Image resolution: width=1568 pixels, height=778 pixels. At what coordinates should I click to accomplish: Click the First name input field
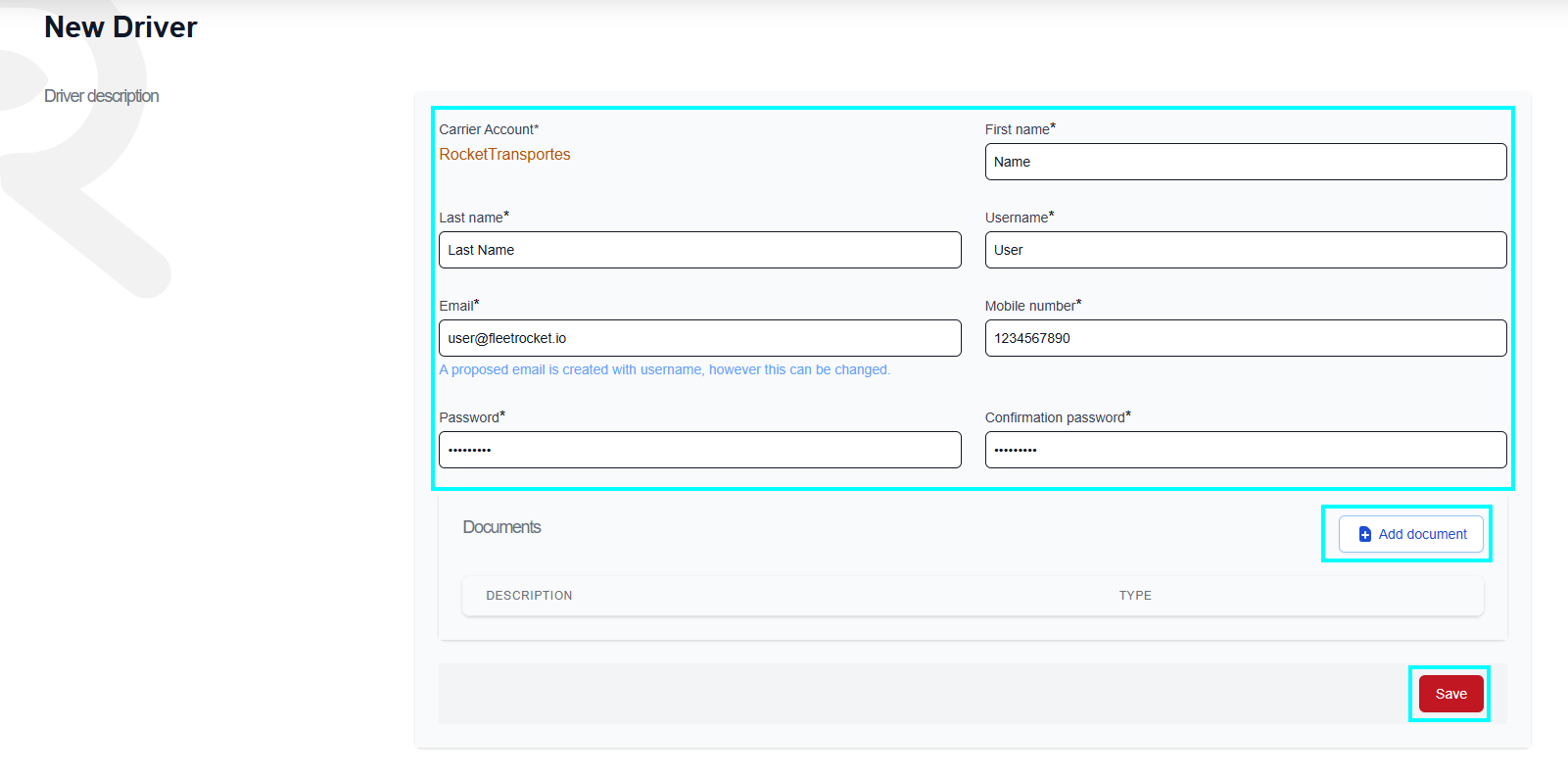(1246, 162)
